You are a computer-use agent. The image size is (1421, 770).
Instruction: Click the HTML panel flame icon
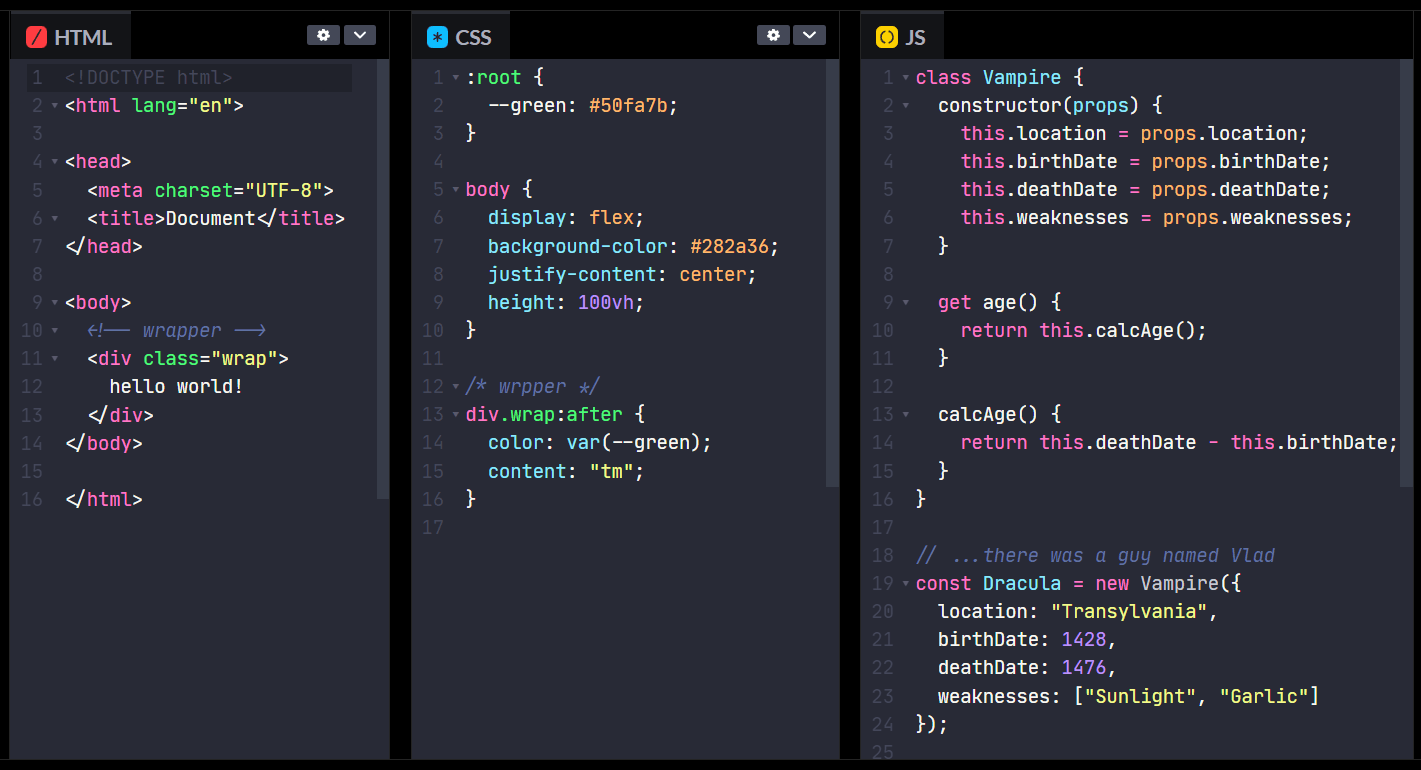(36, 36)
